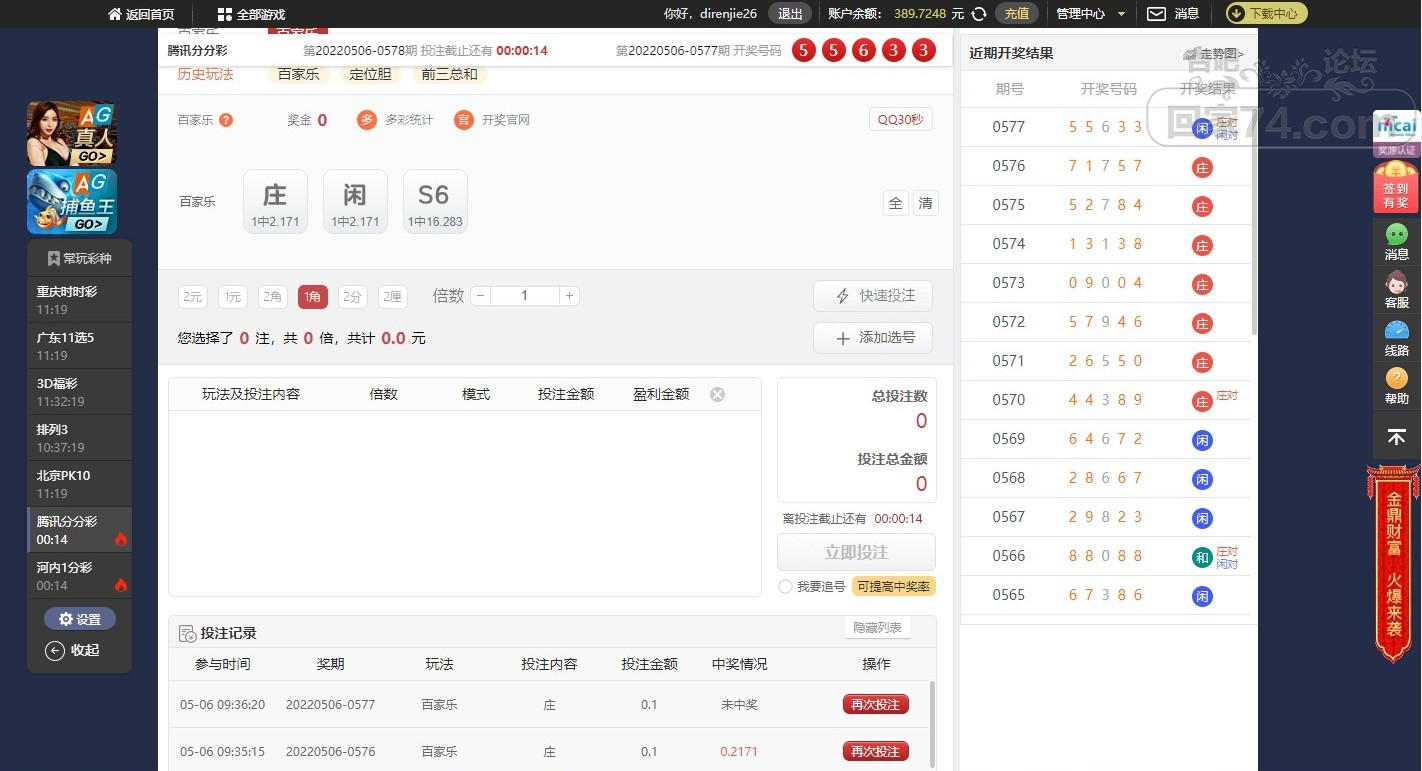Screen dimensions: 1422x771
Task: Click 隐藏列表 hide list button
Action: click(x=877, y=628)
